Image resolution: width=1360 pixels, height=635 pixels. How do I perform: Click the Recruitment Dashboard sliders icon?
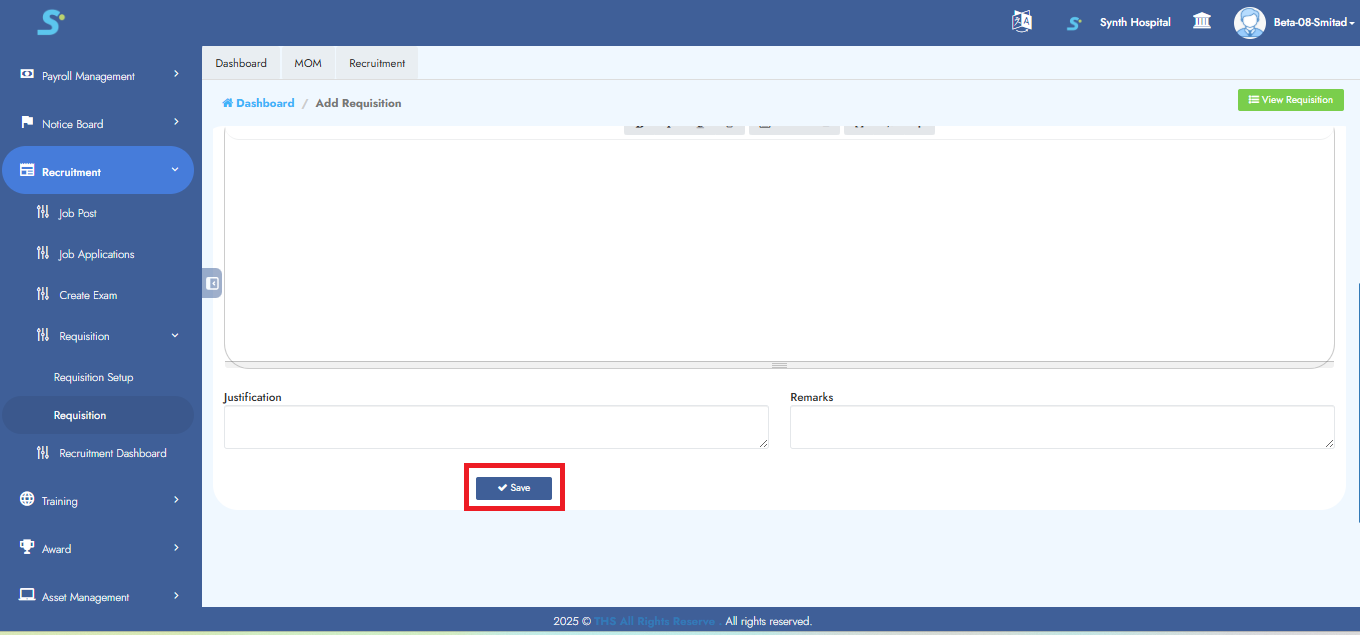[42, 453]
